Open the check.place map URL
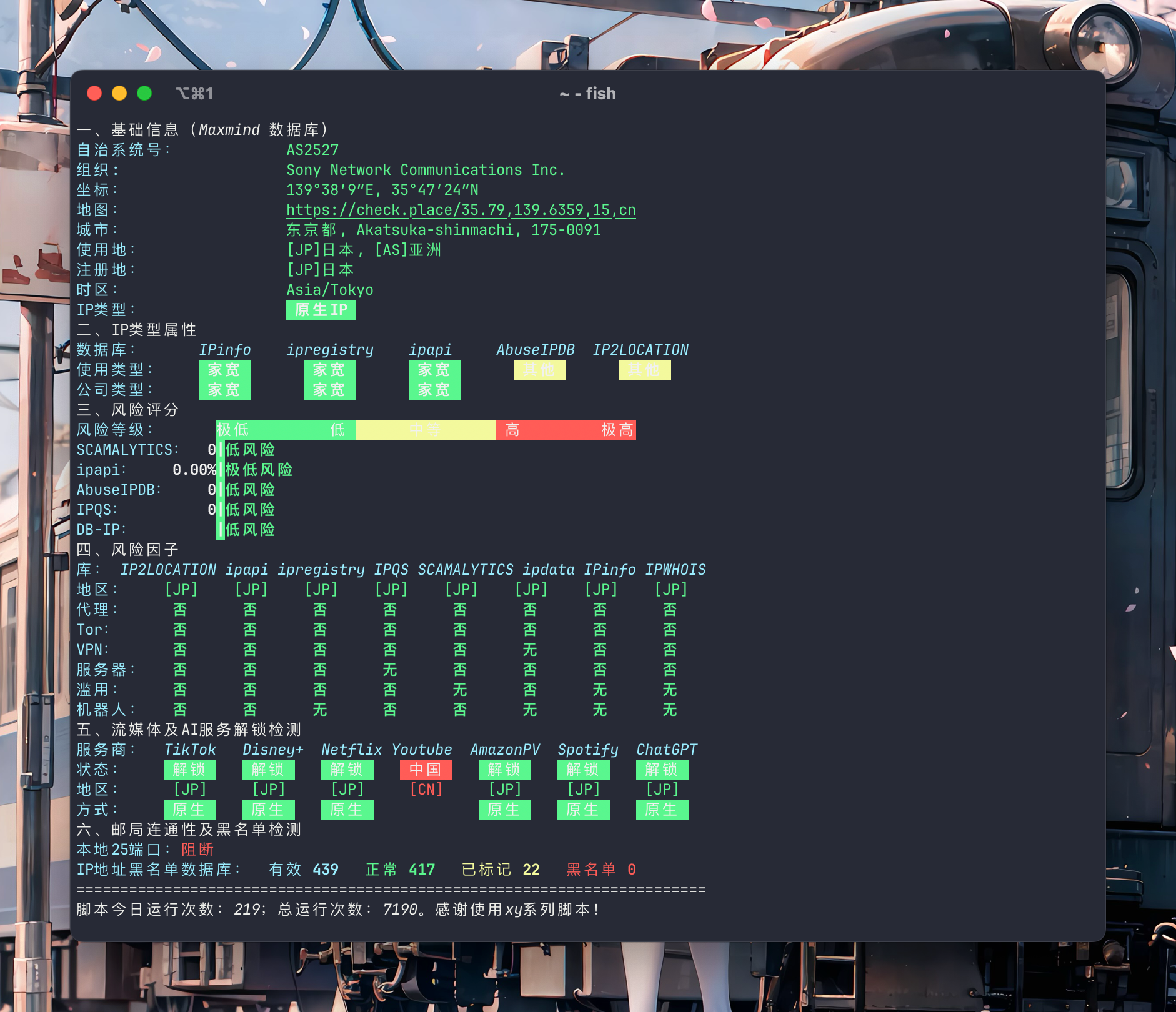The image size is (1176, 1012). pos(461,210)
